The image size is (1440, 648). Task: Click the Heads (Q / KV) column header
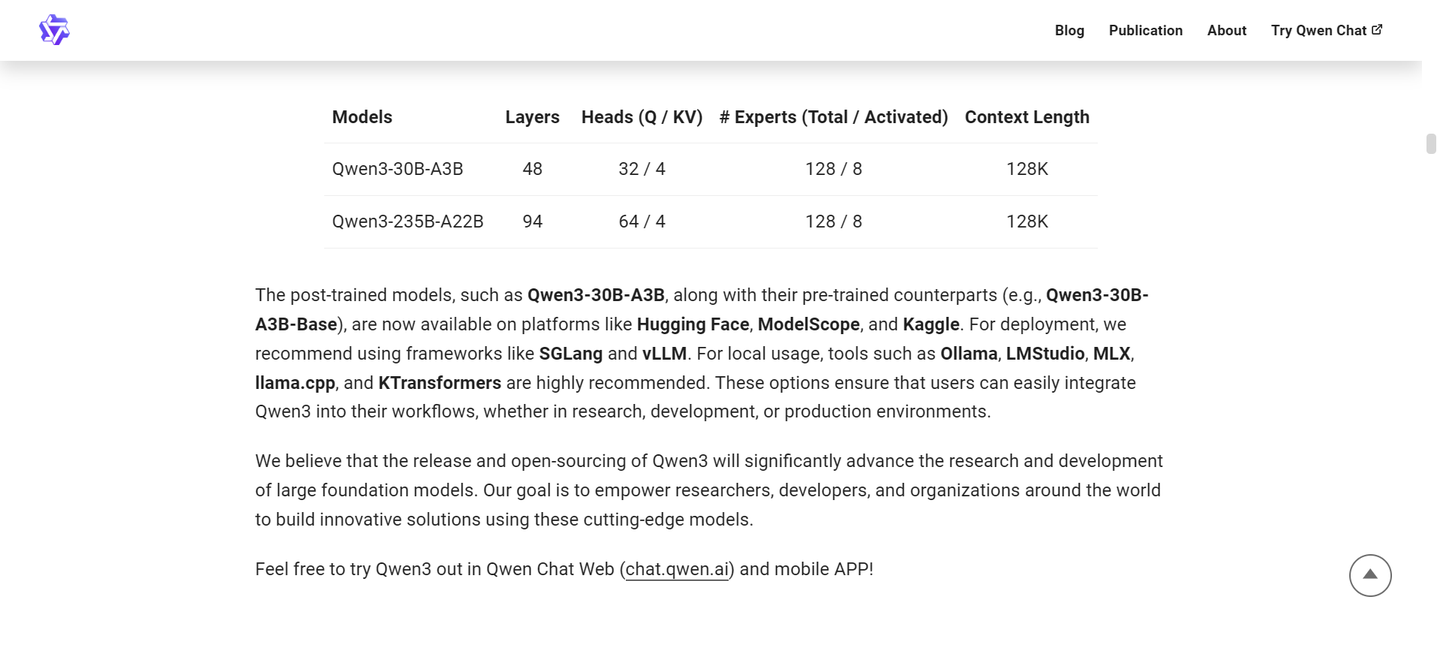(641, 117)
